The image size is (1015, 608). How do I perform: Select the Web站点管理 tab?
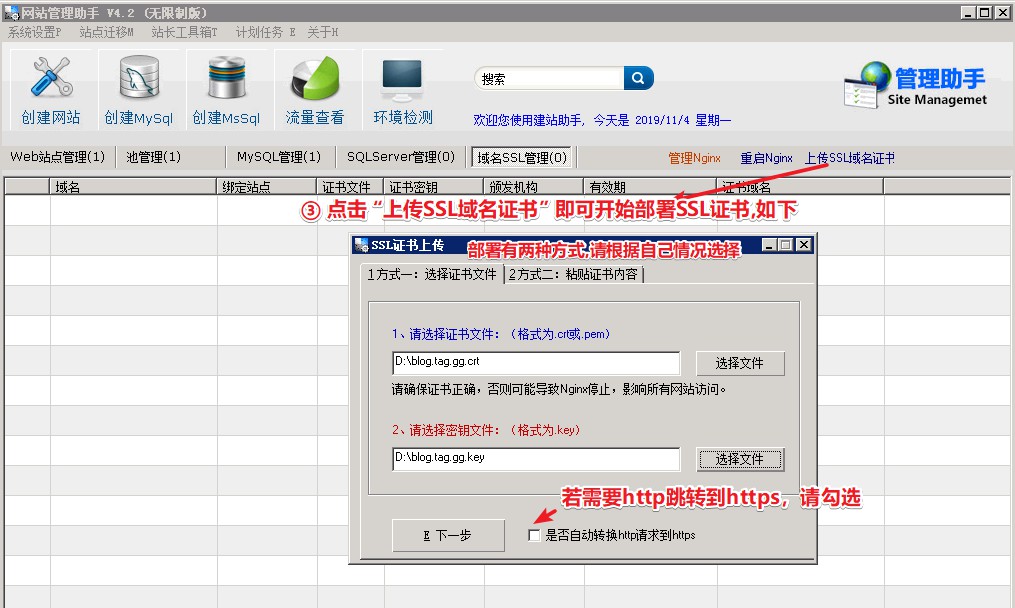[57, 157]
